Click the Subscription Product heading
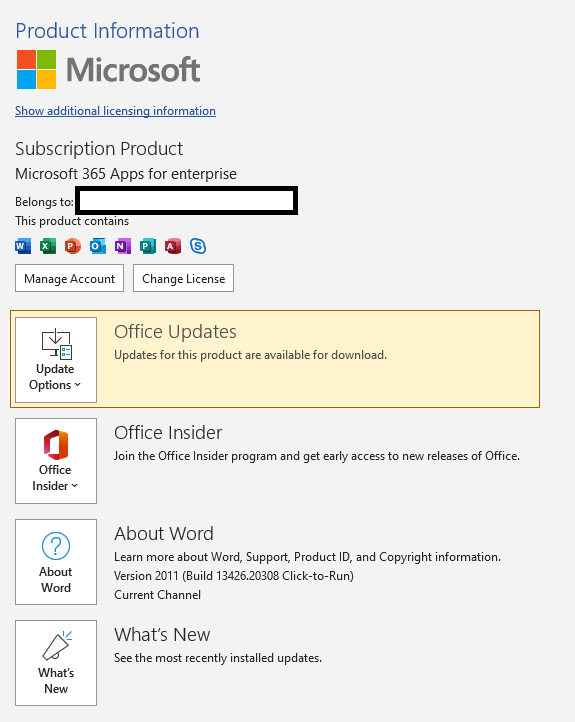Viewport: 575px width, 722px height. tap(99, 149)
